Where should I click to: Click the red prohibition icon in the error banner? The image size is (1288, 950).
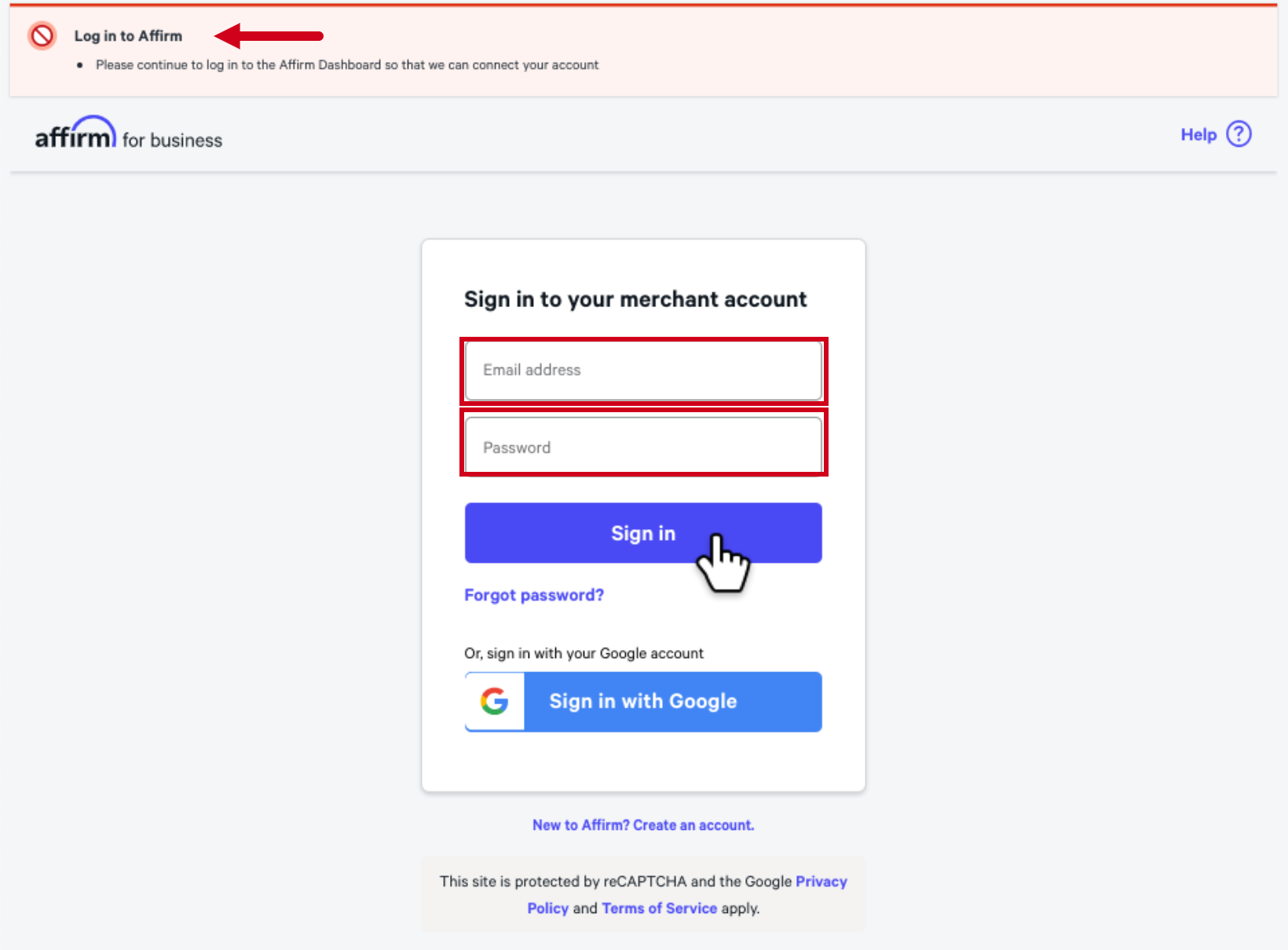[x=42, y=35]
